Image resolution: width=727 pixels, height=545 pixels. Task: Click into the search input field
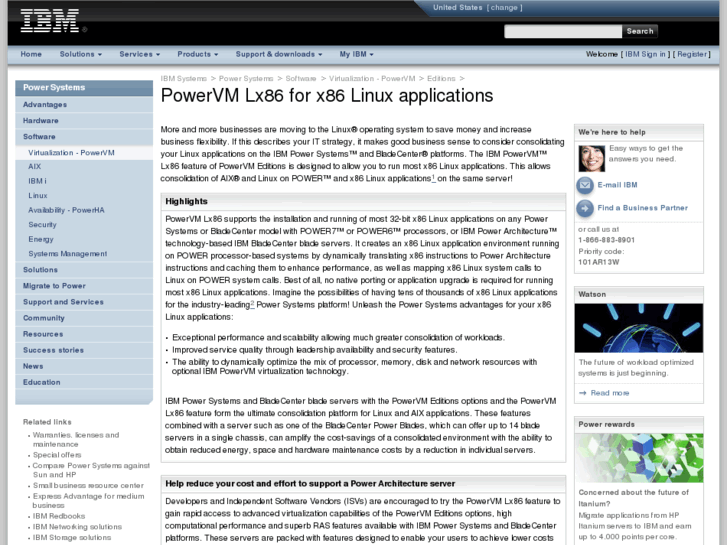[x=563, y=31]
